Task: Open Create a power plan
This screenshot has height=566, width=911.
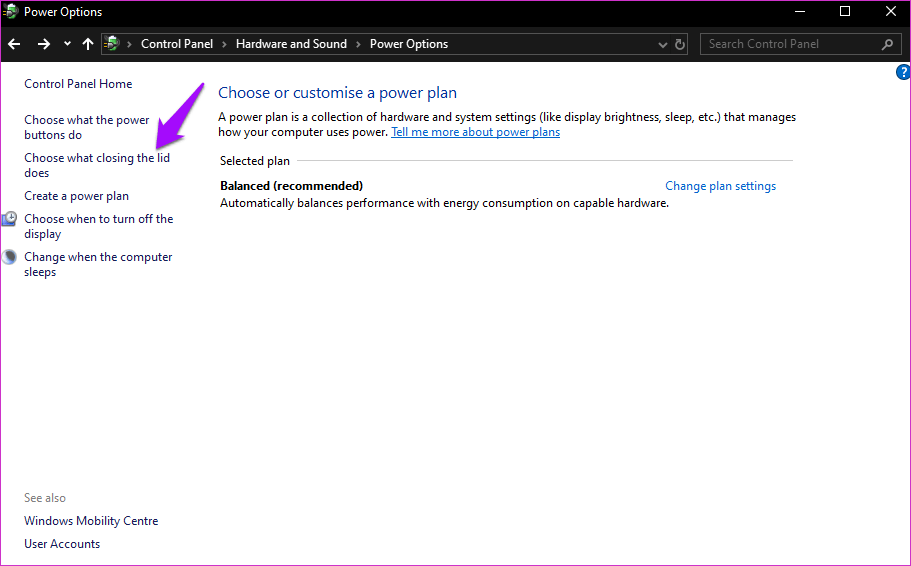Action: point(76,196)
